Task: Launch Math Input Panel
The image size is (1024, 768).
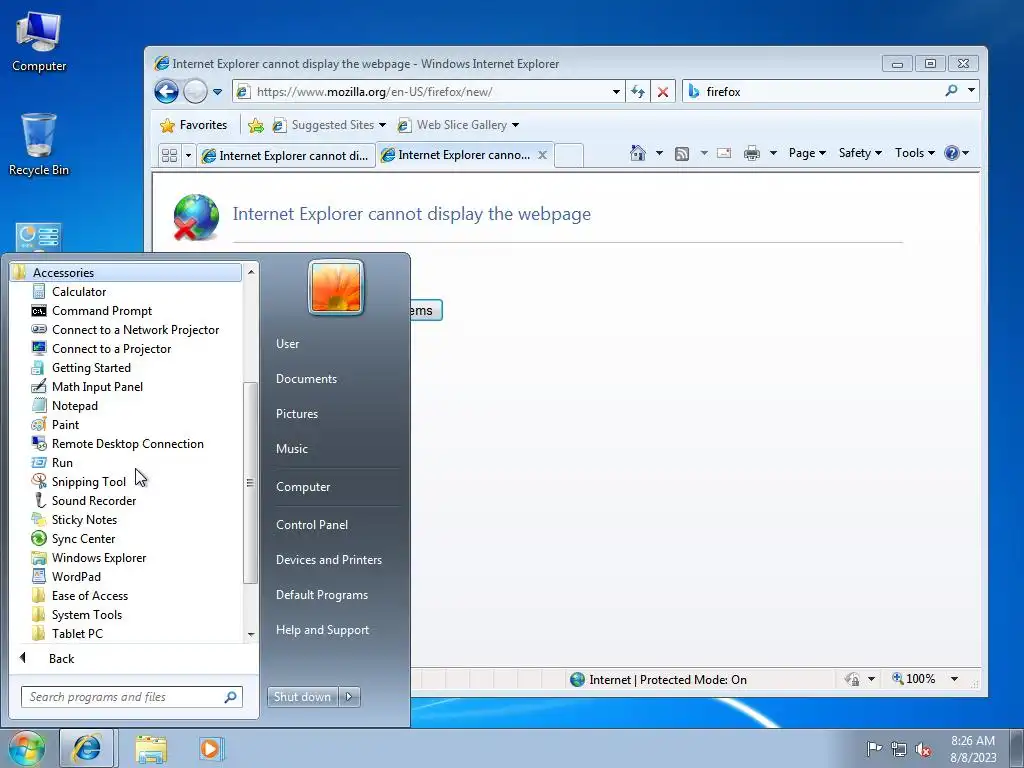Action: (97, 387)
